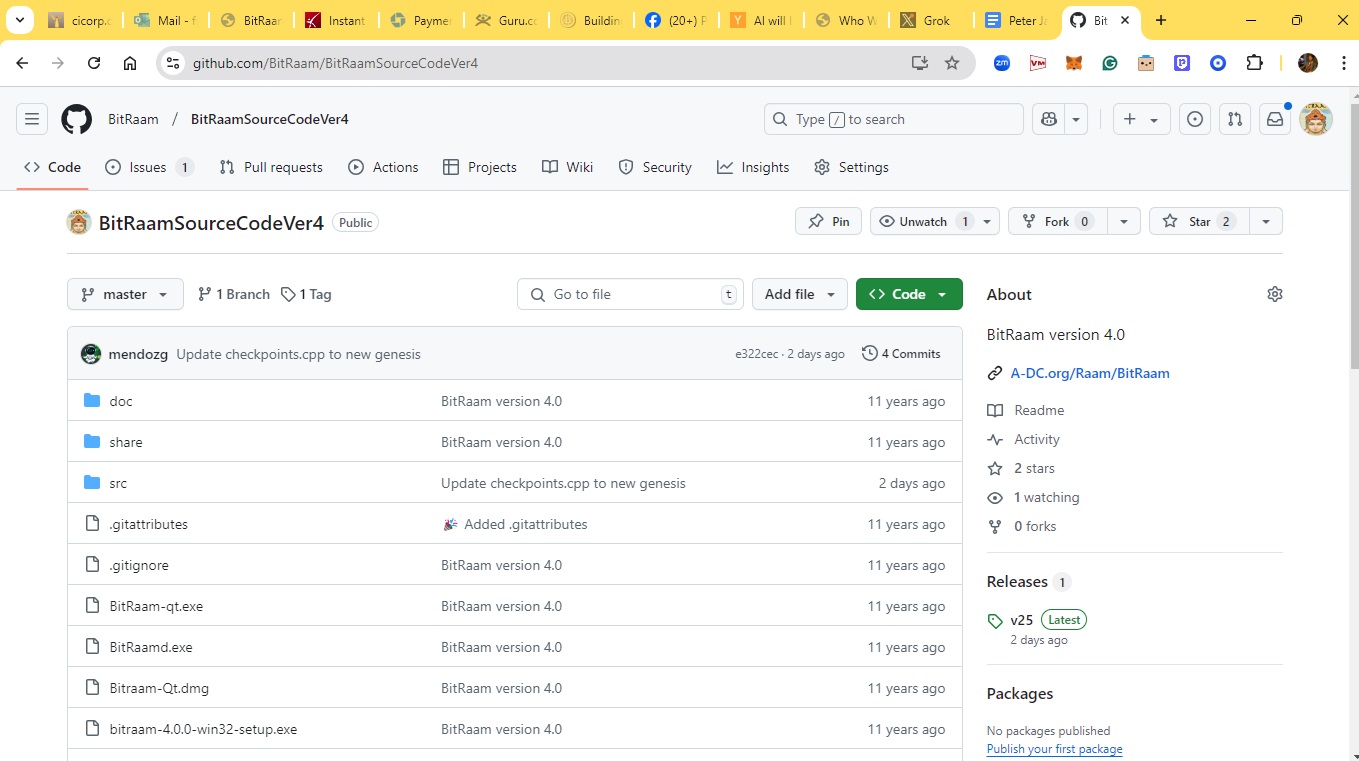This screenshot has height=761, width=1359.
Task: Open the Issues inbox icon in header
Action: tap(1194, 119)
